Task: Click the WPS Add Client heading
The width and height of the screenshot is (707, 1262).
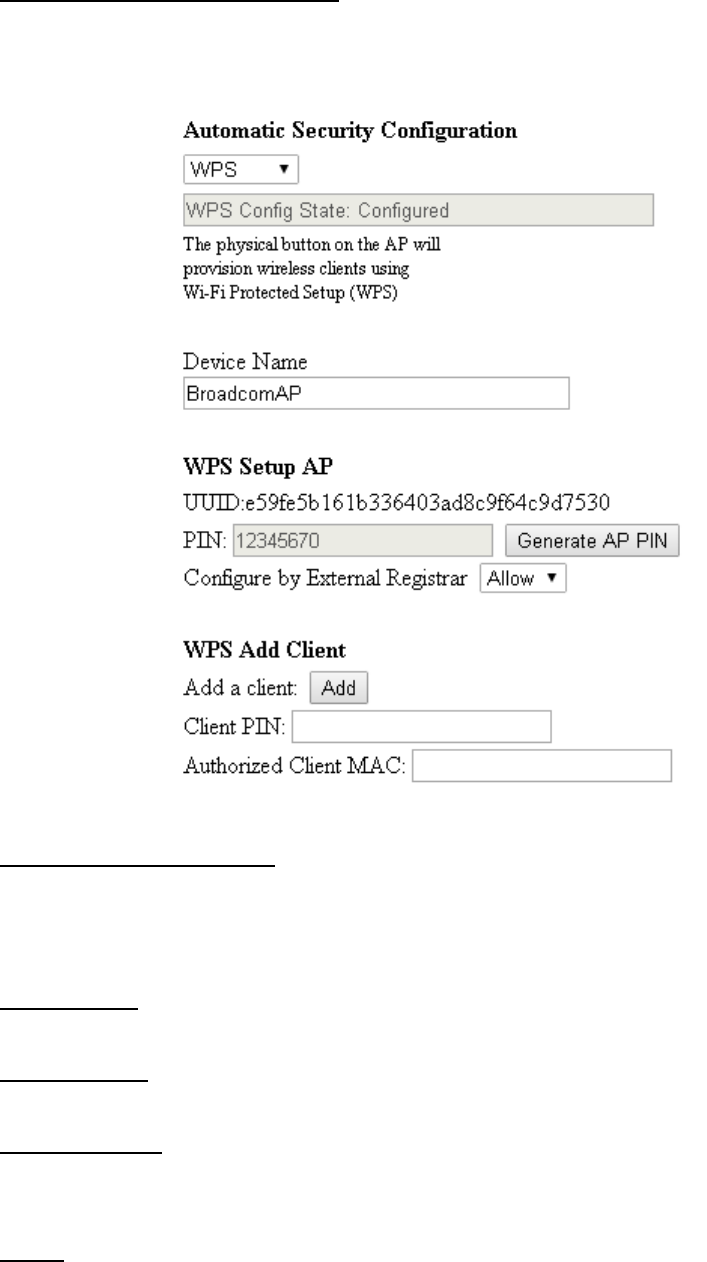Action: tap(264, 650)
